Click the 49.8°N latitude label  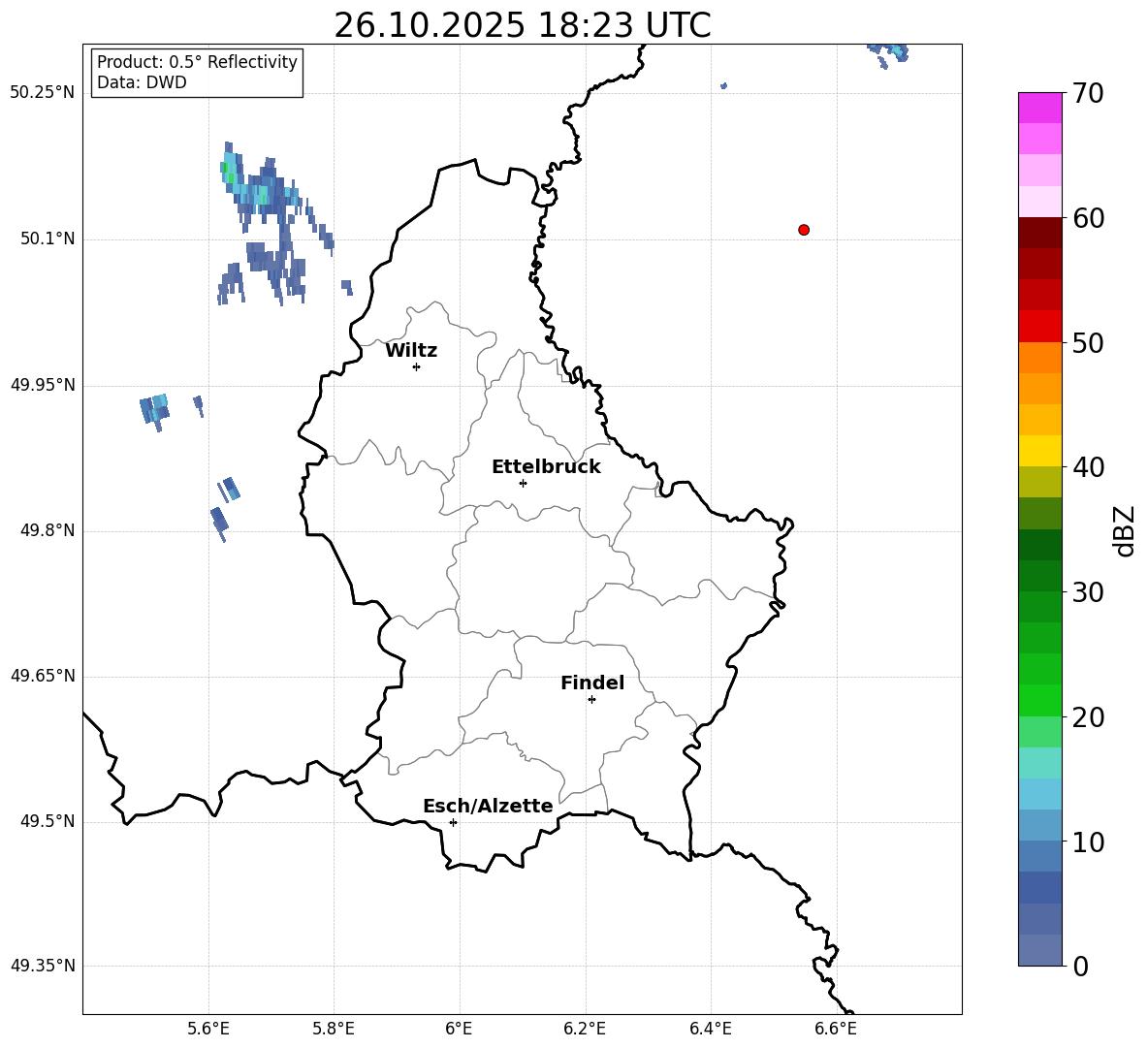(x=48, y=530)
